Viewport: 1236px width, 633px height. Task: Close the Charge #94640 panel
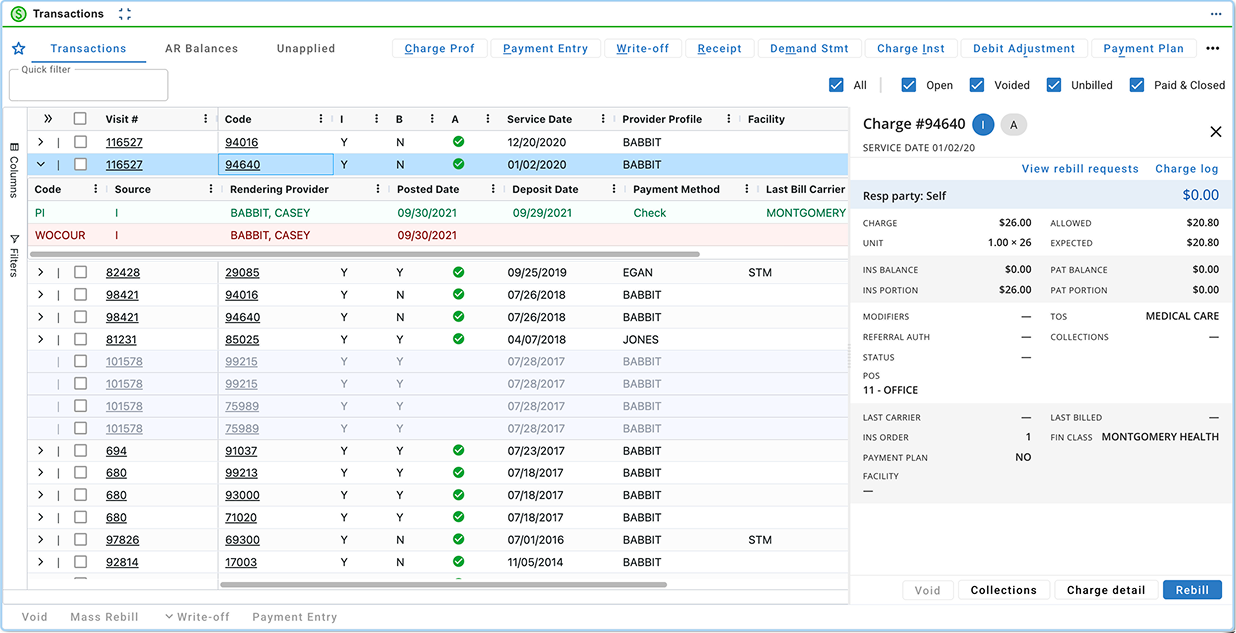pos(1216,132)
